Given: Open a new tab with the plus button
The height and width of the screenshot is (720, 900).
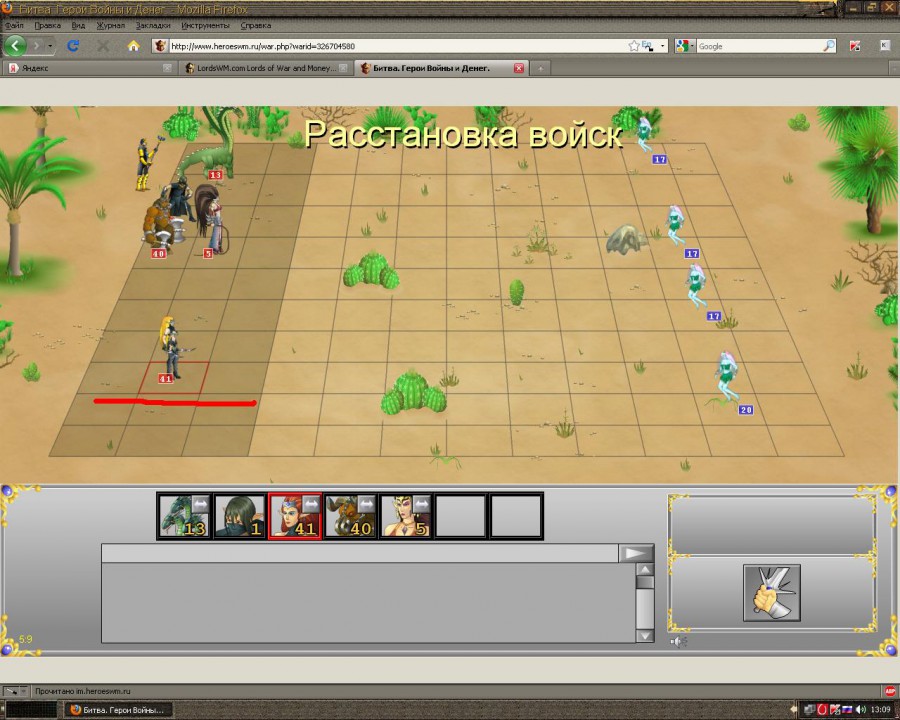Looking at the screenshot, I should (540, 68).
